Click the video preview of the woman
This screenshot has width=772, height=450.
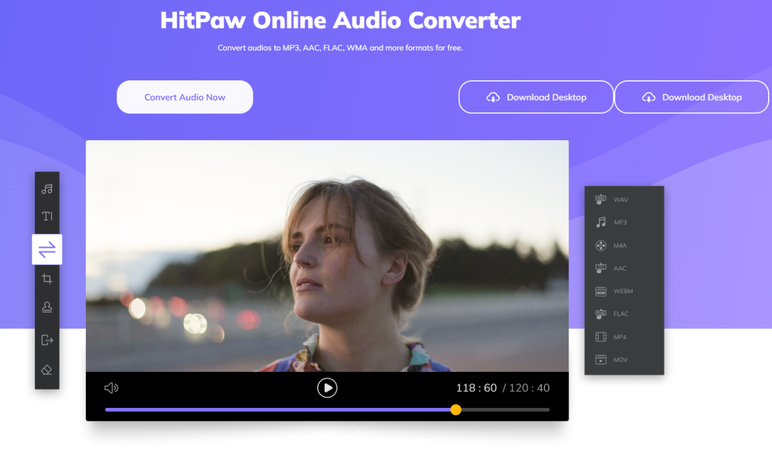coord(327,256)
